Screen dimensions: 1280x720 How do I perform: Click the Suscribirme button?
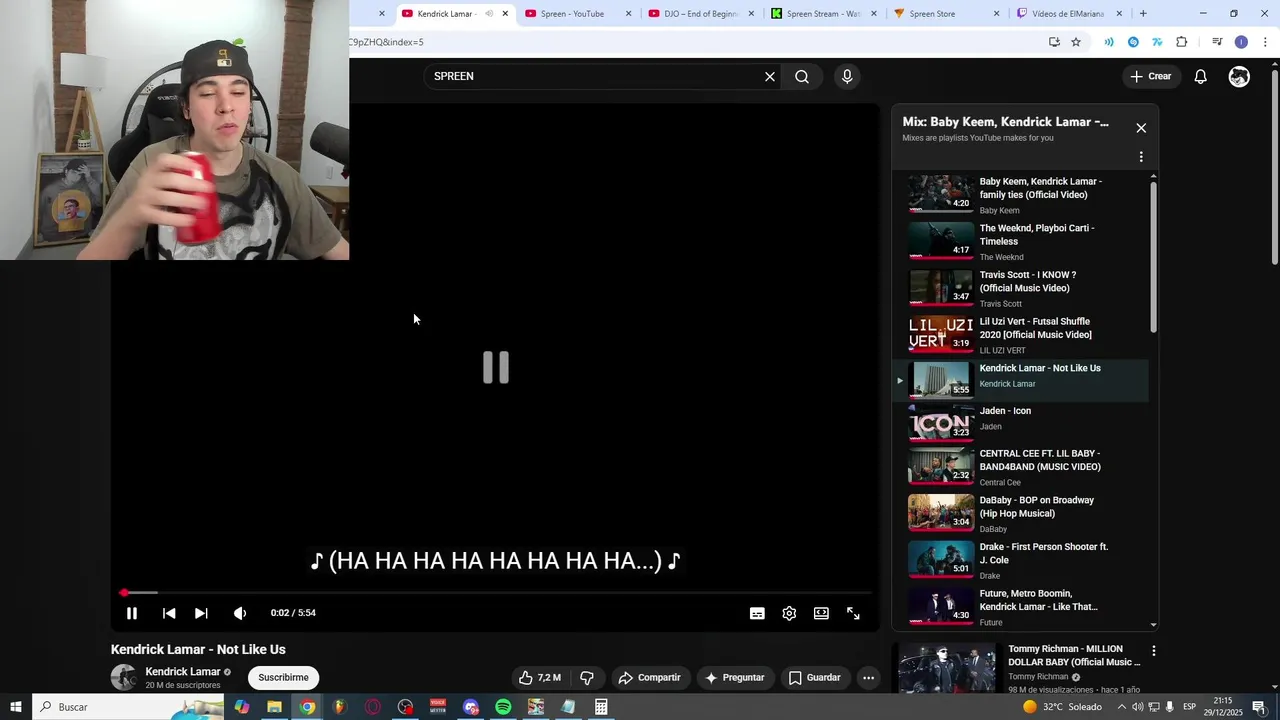[283, 678]
